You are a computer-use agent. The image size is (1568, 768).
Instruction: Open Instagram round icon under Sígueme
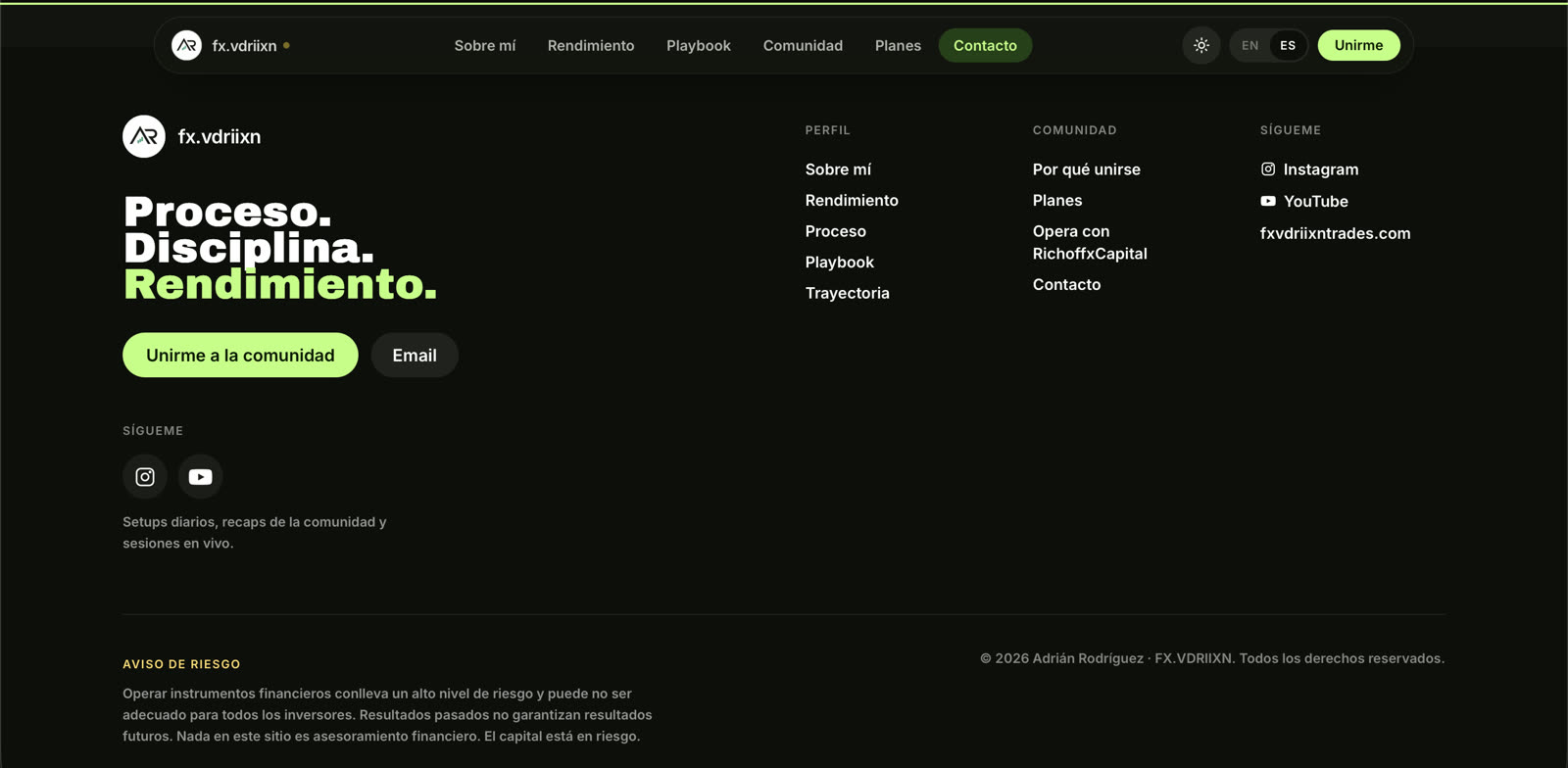(x=145, y=477)
